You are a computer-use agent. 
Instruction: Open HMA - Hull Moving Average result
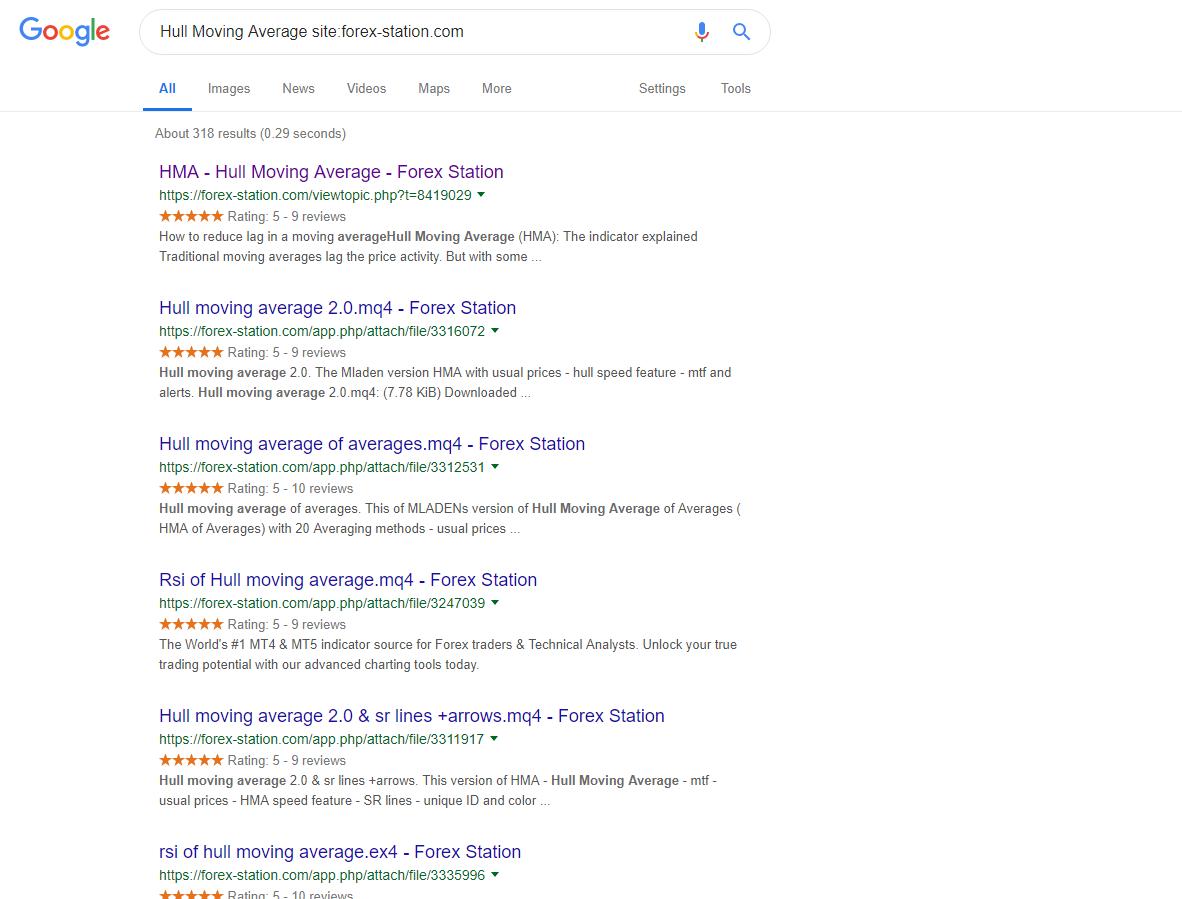331,172
